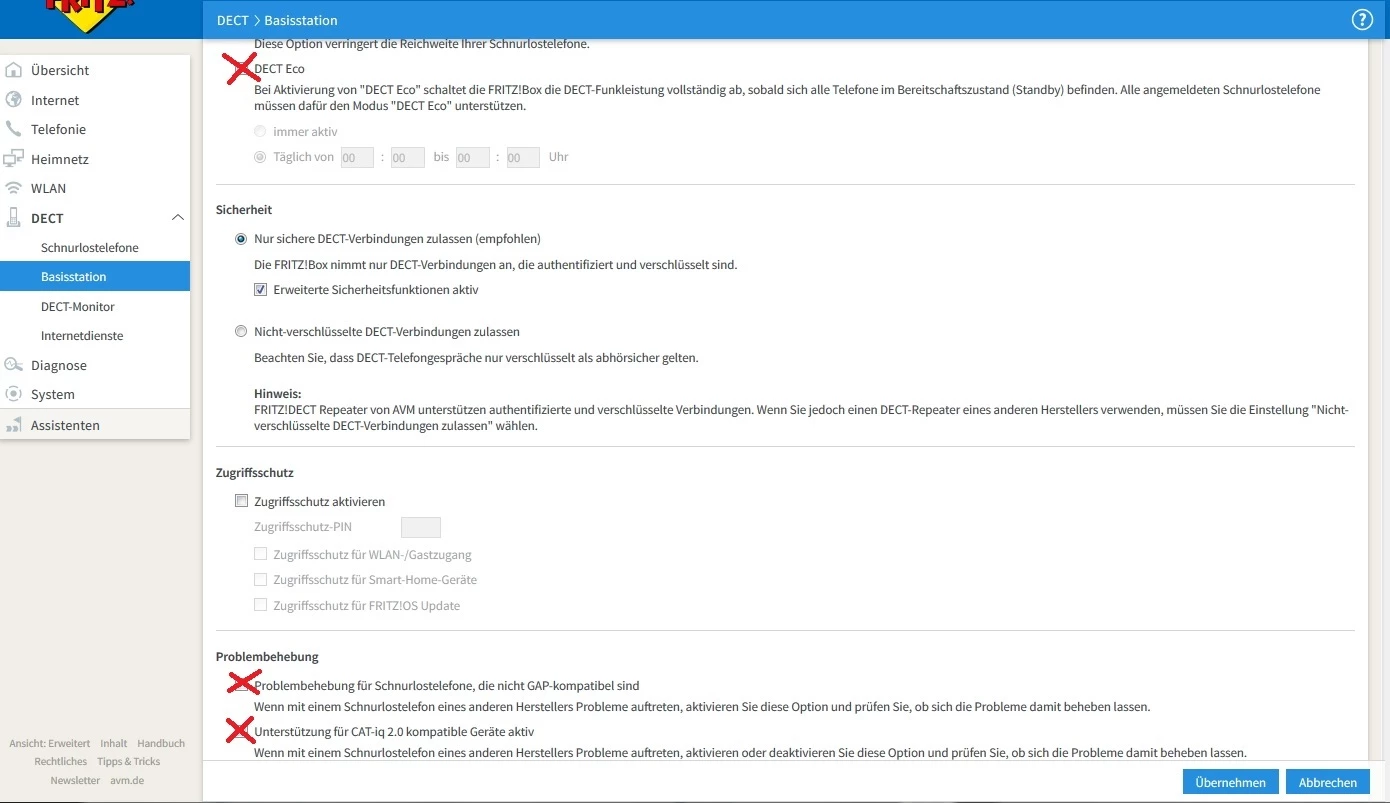Click the 'Hinweis:' label

point(278,394)
